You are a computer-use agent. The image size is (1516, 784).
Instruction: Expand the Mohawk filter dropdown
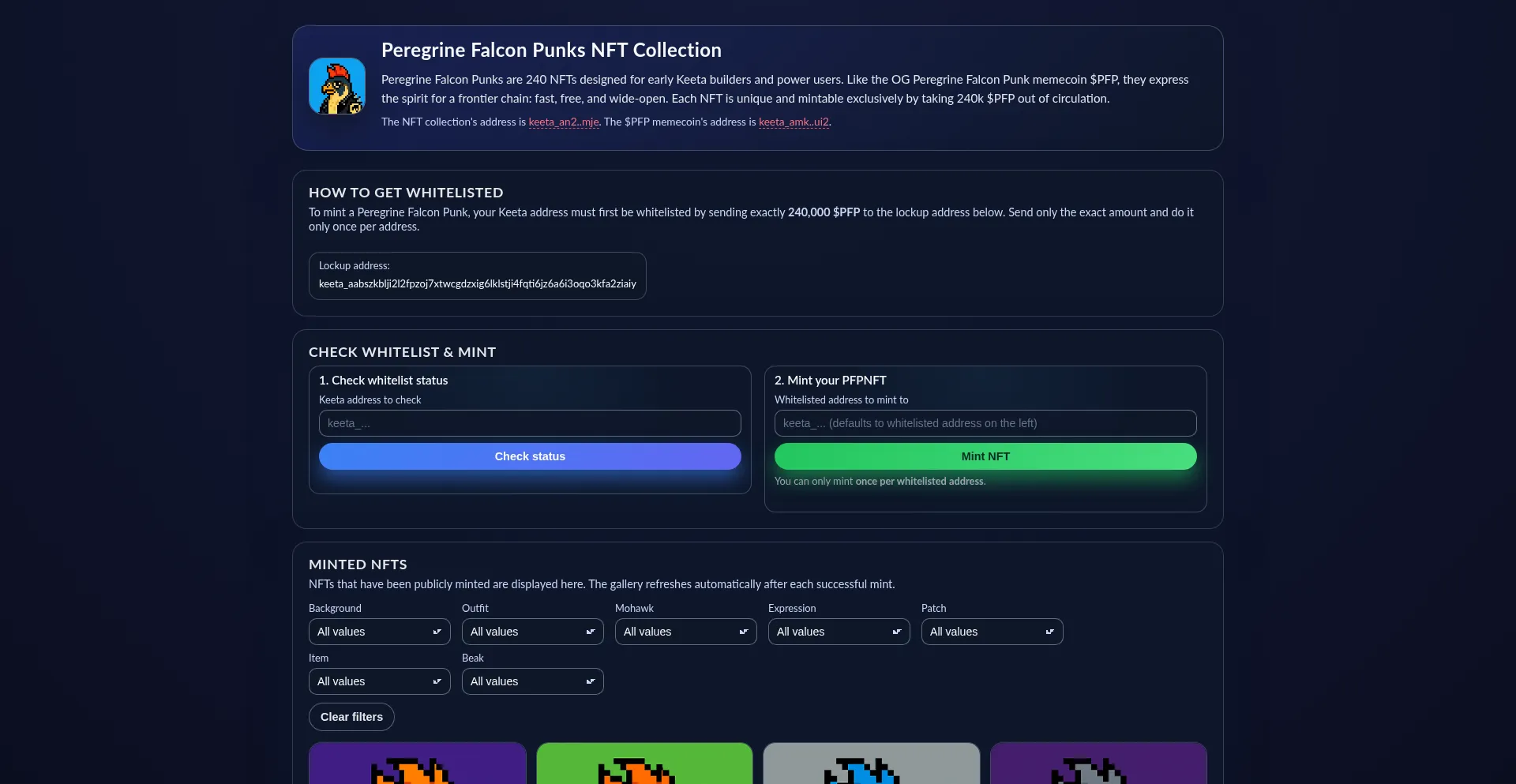tap(685, 632)
